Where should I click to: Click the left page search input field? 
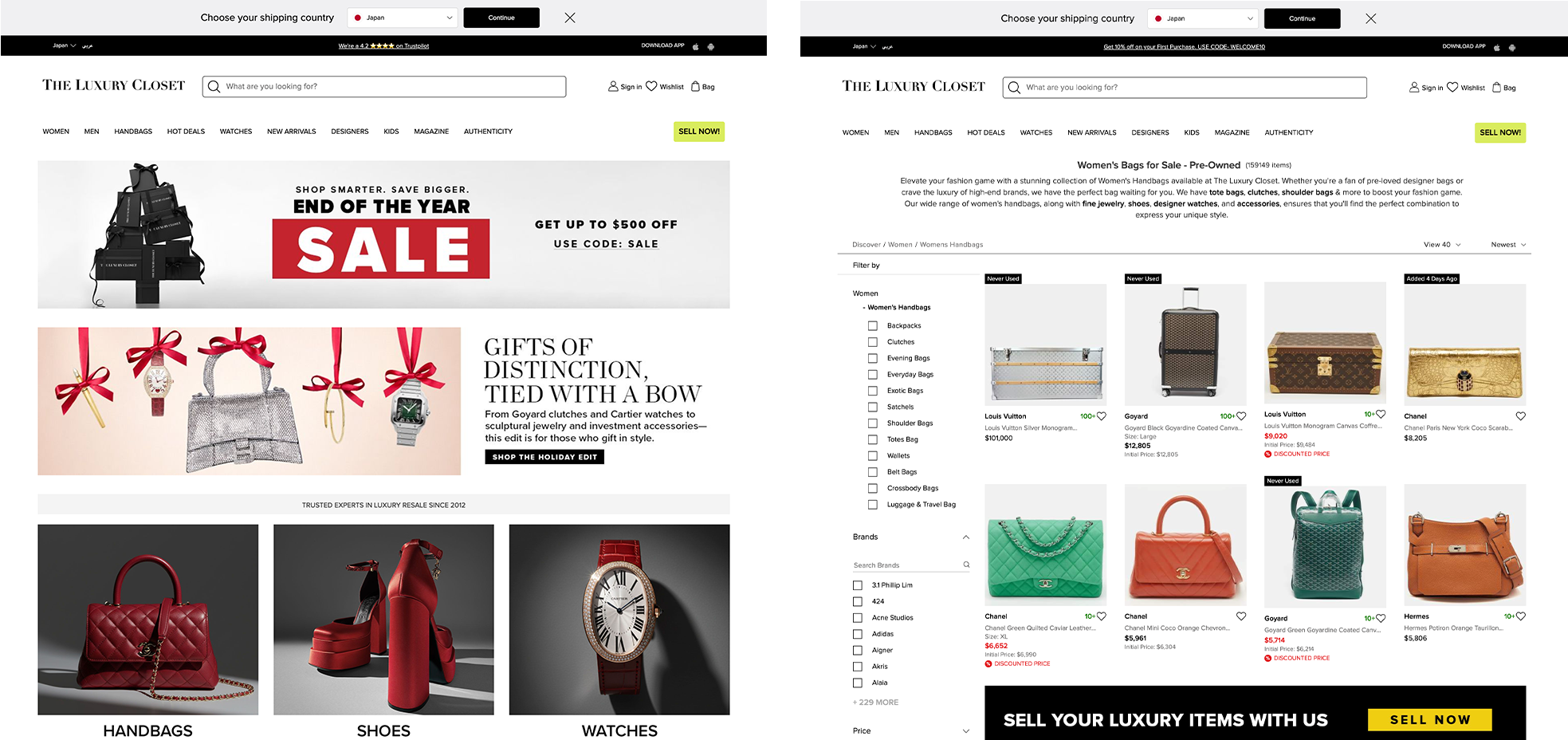[384, 86]
